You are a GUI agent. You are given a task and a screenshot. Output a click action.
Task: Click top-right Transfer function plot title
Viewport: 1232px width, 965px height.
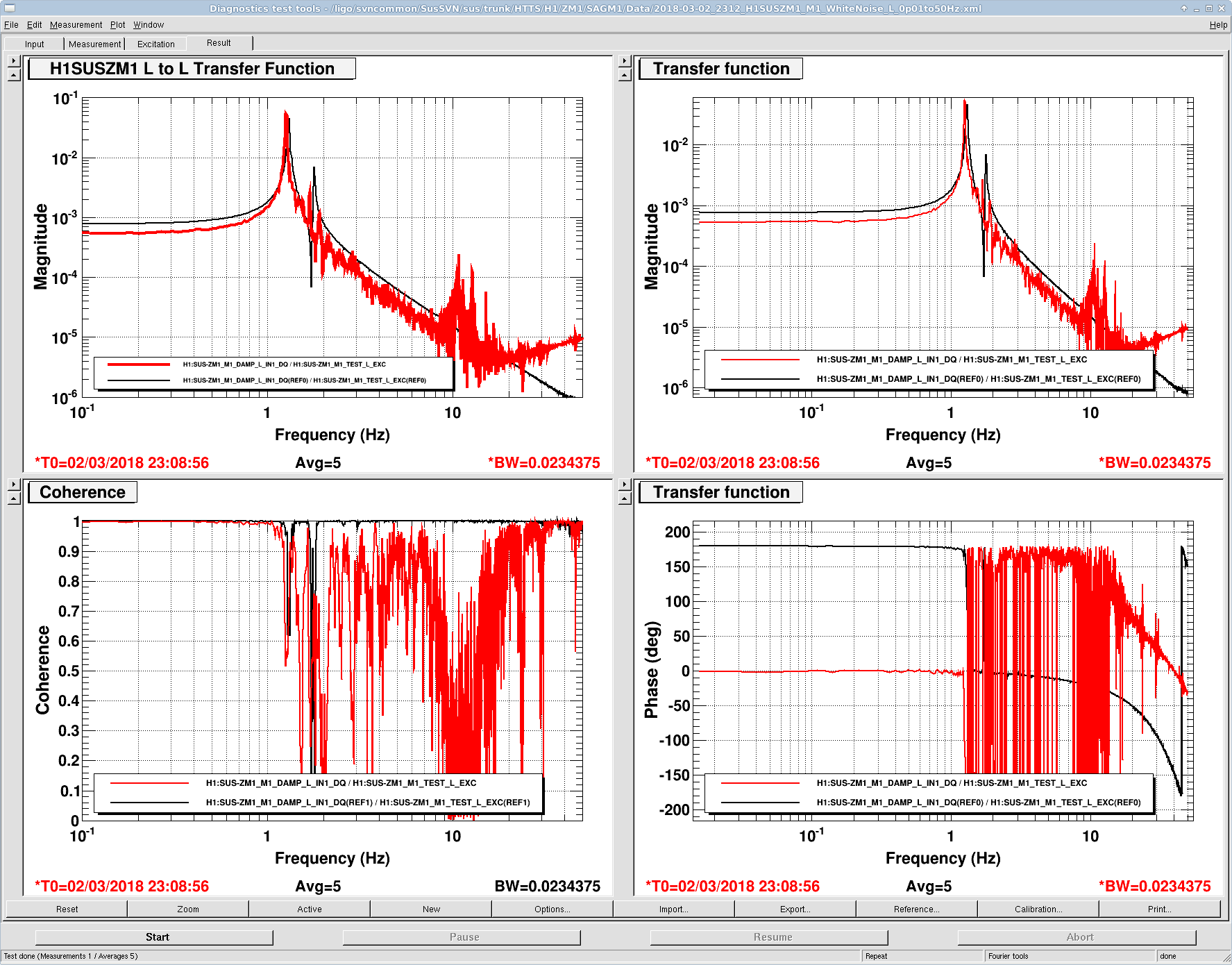pyautogui.click(x=721, y=69)
